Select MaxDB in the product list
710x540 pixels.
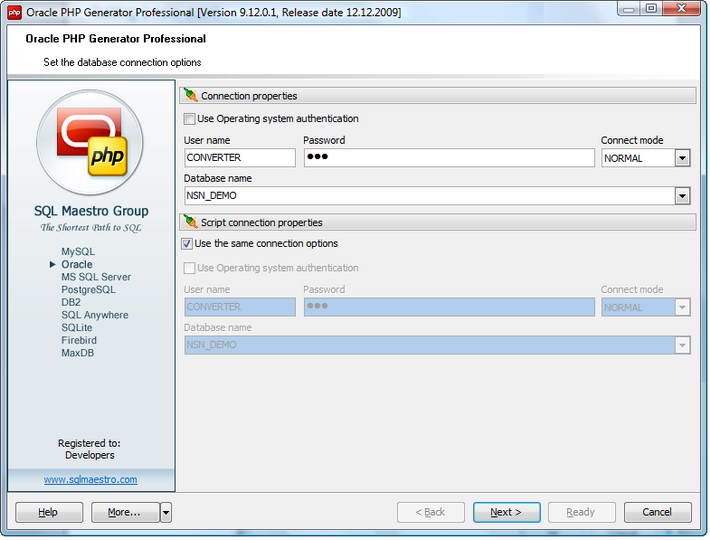(x=77, y=353)
